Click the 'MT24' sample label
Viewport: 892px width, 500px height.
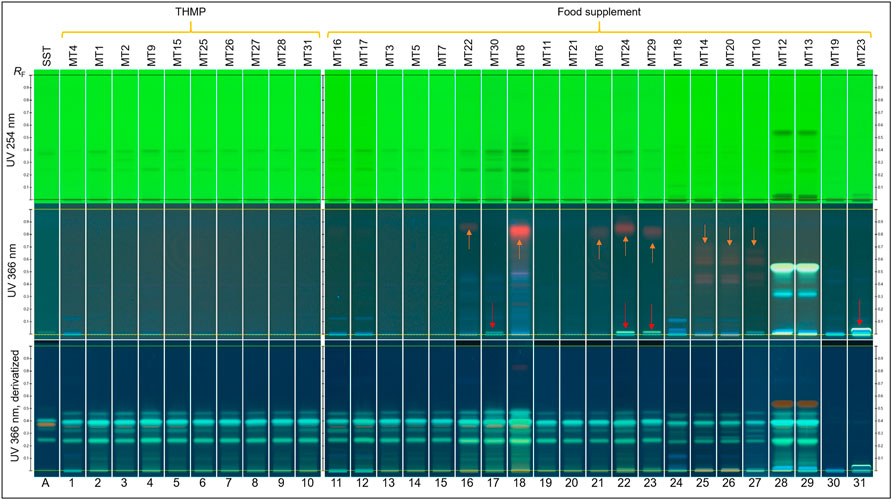click(625, 53)
